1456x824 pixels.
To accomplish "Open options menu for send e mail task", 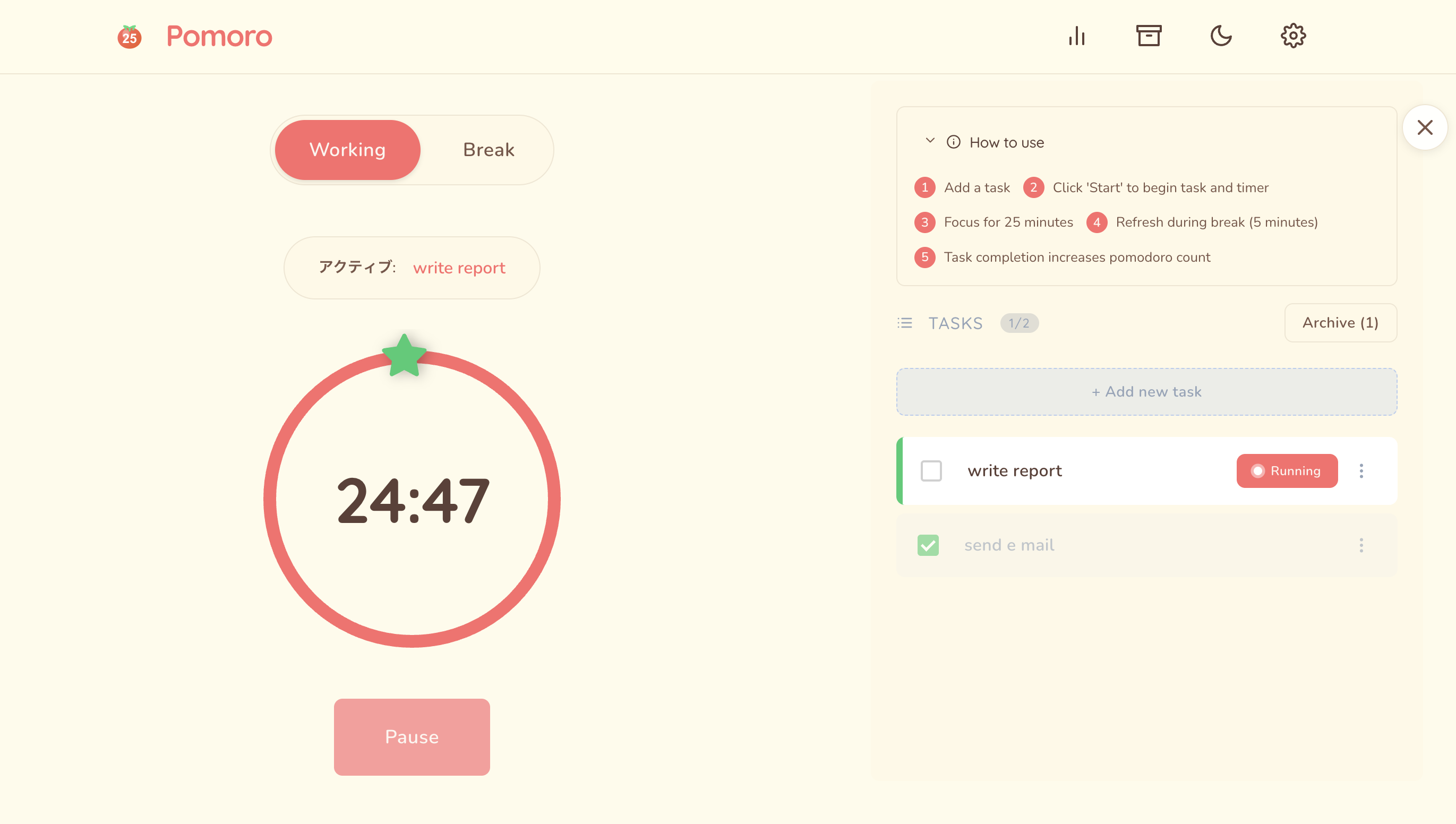I will [1361, 544].
